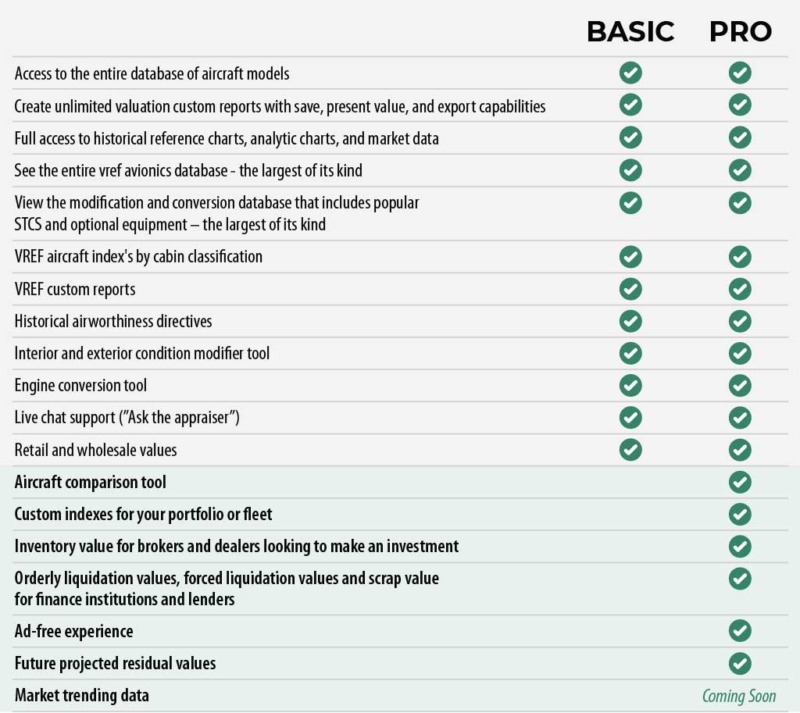
Task: Click the Coming Soon label for Market trending data
Action: pyautogui.click(x=738, y=696)
